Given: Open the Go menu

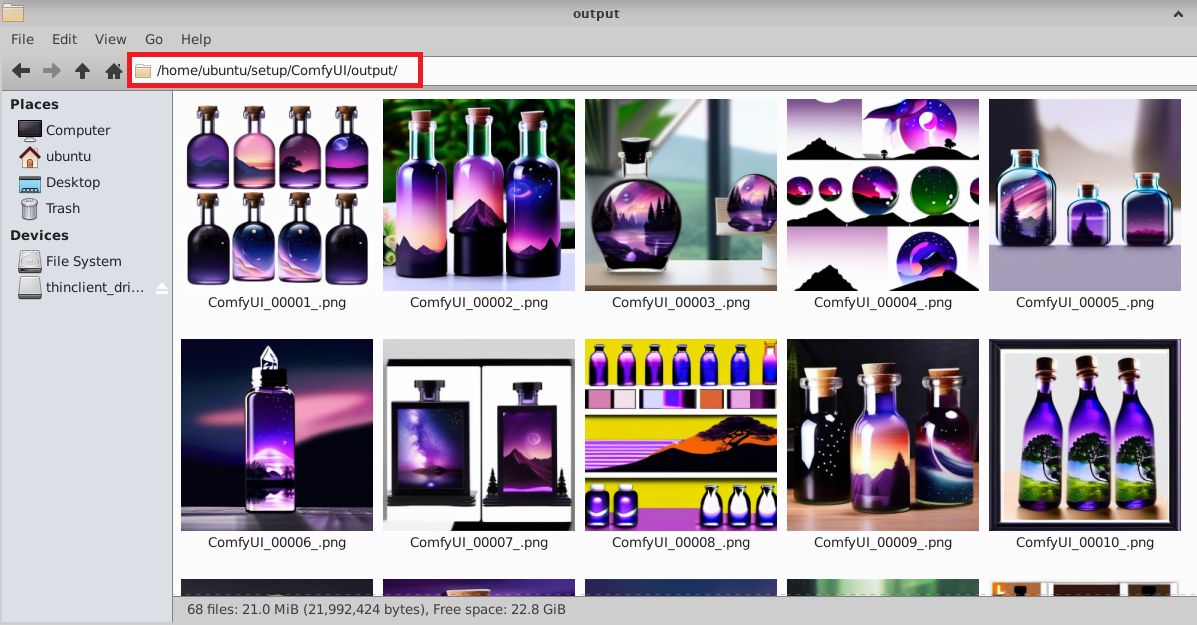Looking at the screenshot, I should click(x=154, y=39).
